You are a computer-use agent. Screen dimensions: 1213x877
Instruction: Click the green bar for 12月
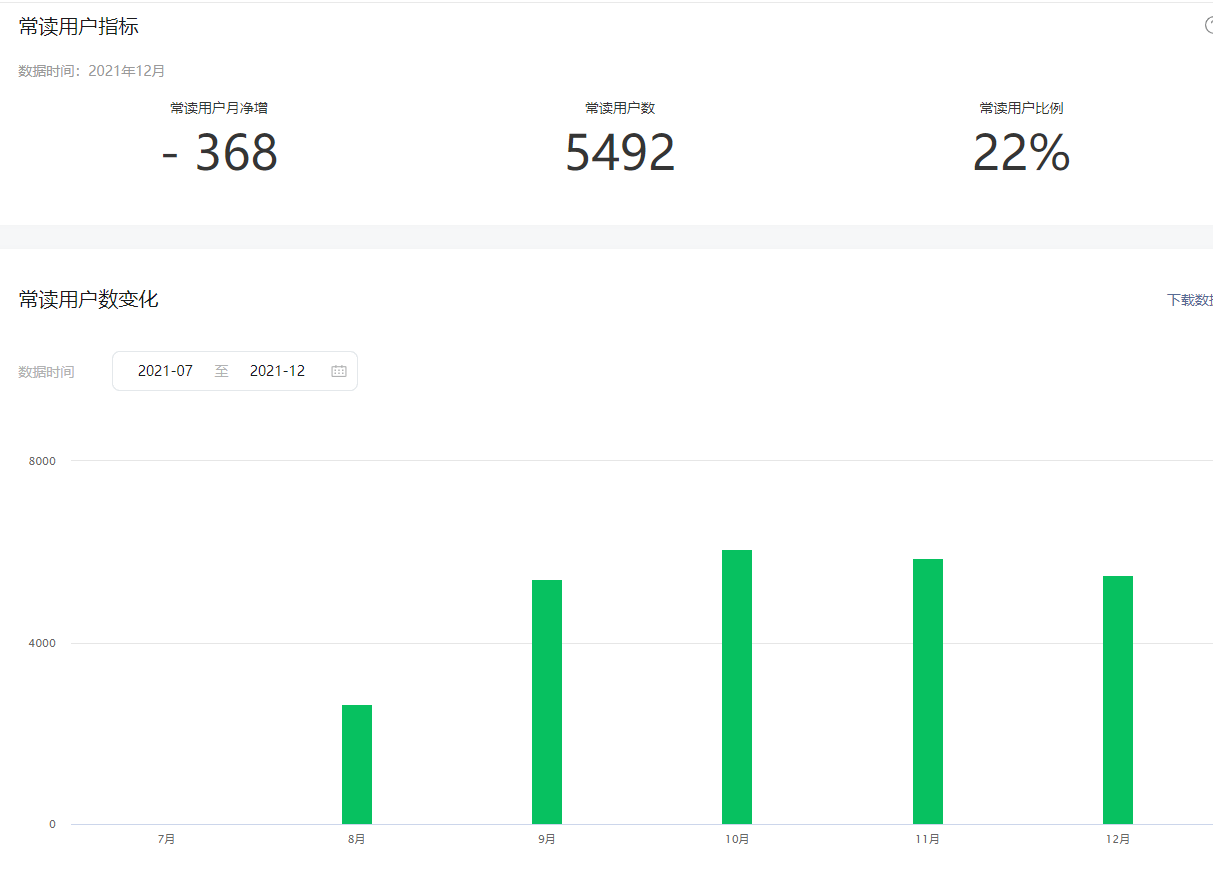[1118, 700]
